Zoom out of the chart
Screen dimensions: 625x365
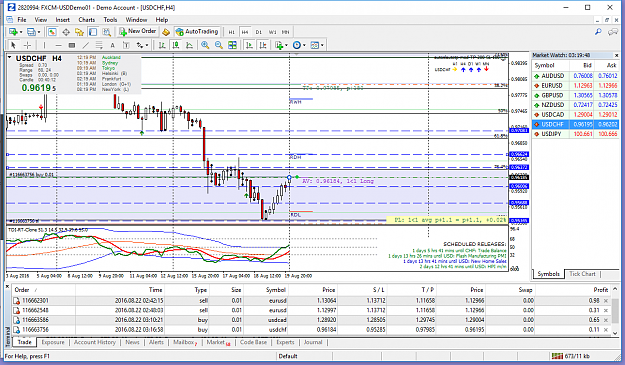pos(218,45)
